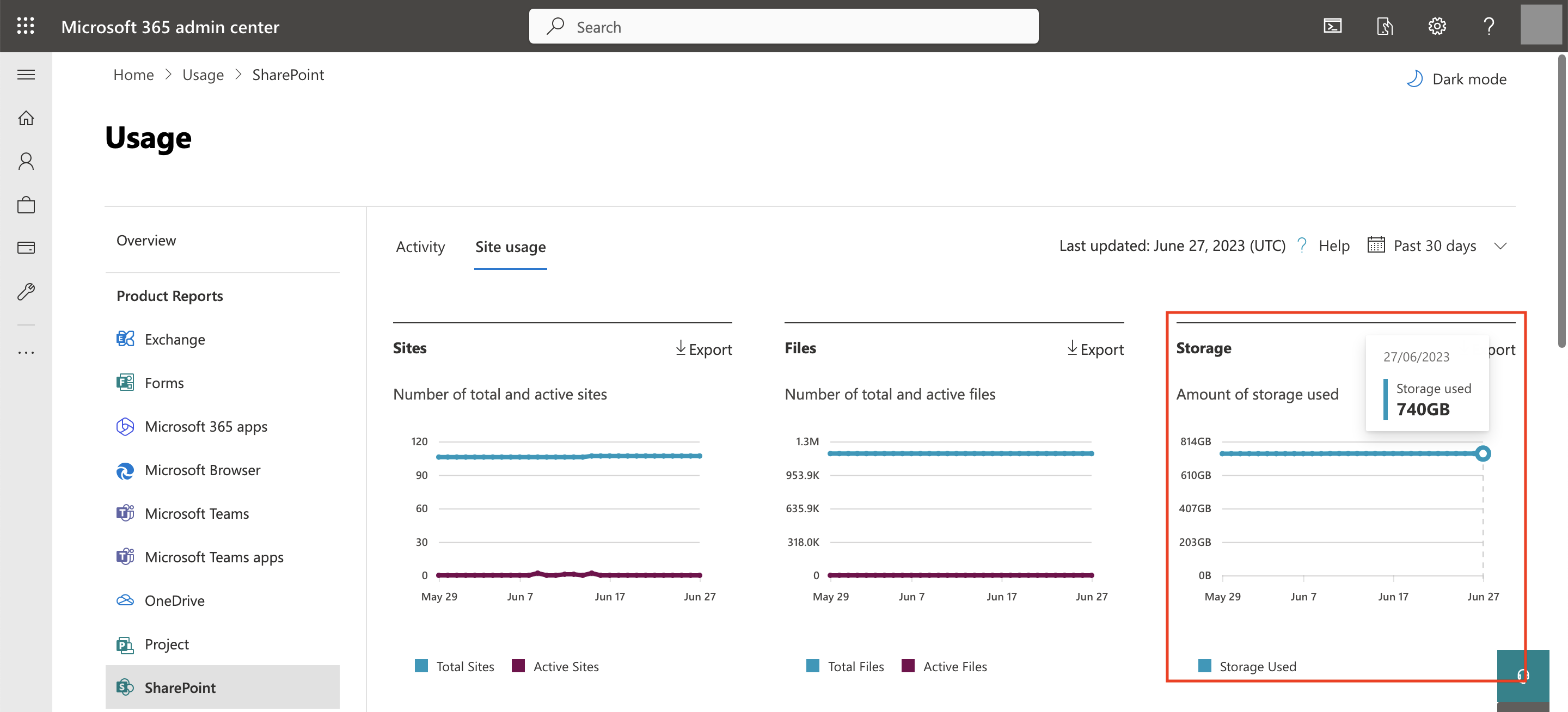The width and height of the screenshot is (1568, 712).
Task: Show all navigation items ellipsis
Action: (x=26, y=352)
